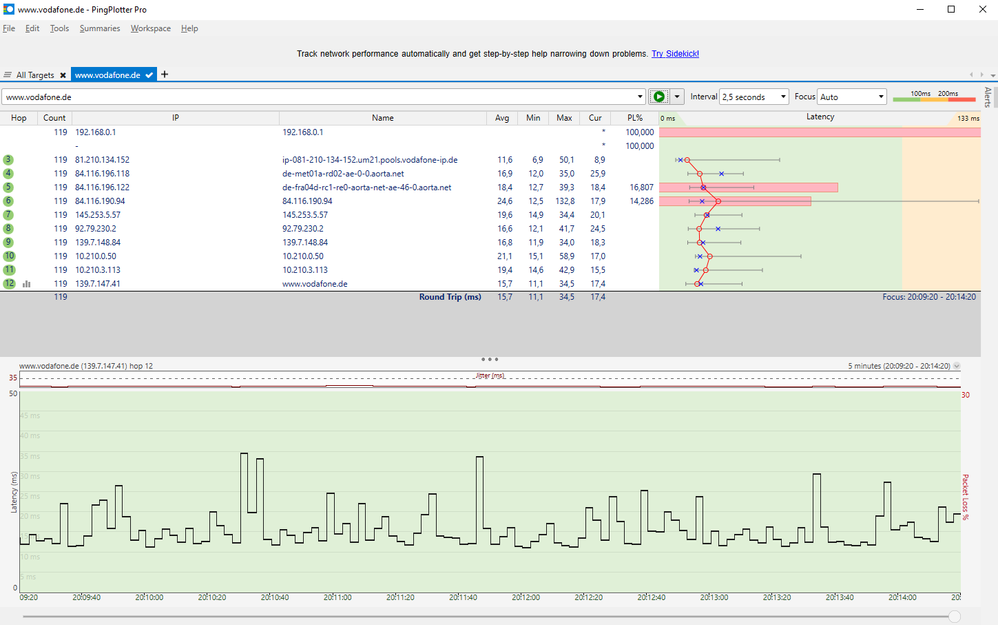
Task: Switch to the All Targets tab
Action: point(35,75)
